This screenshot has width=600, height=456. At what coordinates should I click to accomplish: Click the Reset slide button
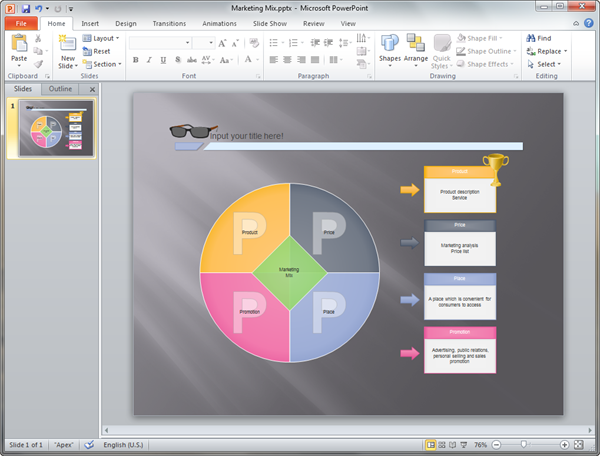[x=97, y=51]
